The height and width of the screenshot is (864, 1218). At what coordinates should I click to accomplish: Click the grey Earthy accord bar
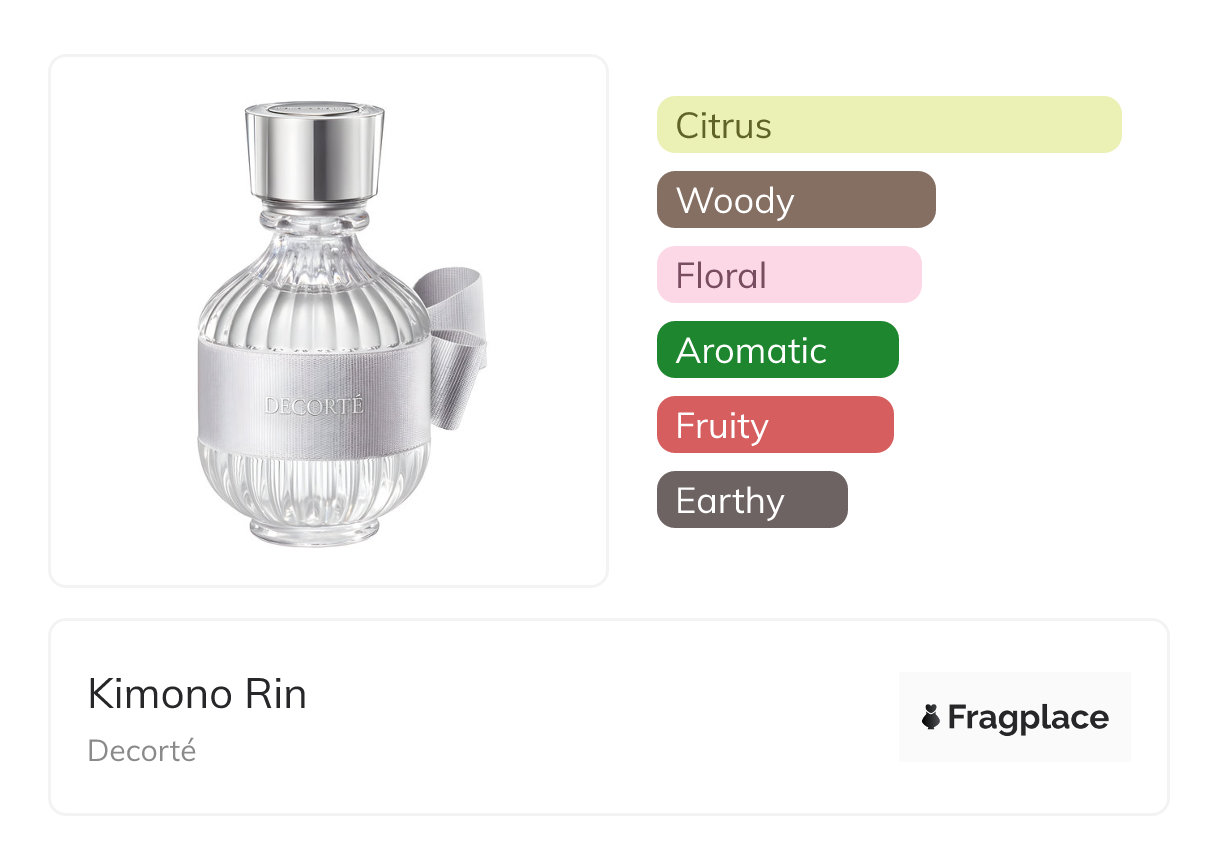[751, 500]
